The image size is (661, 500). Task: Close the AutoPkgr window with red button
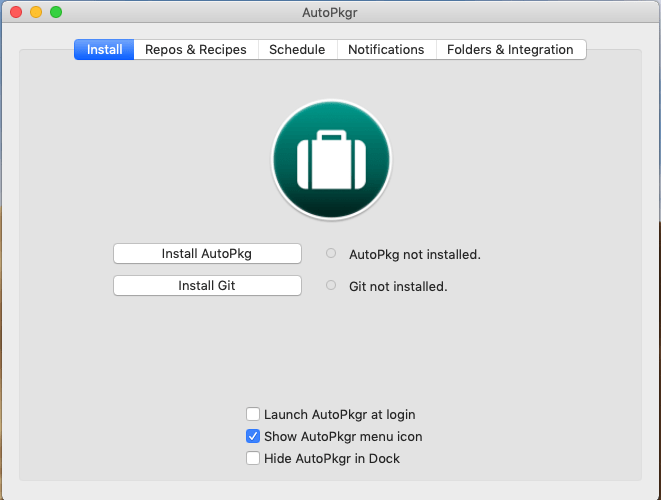pyautogui.click(x=16, y=12)
